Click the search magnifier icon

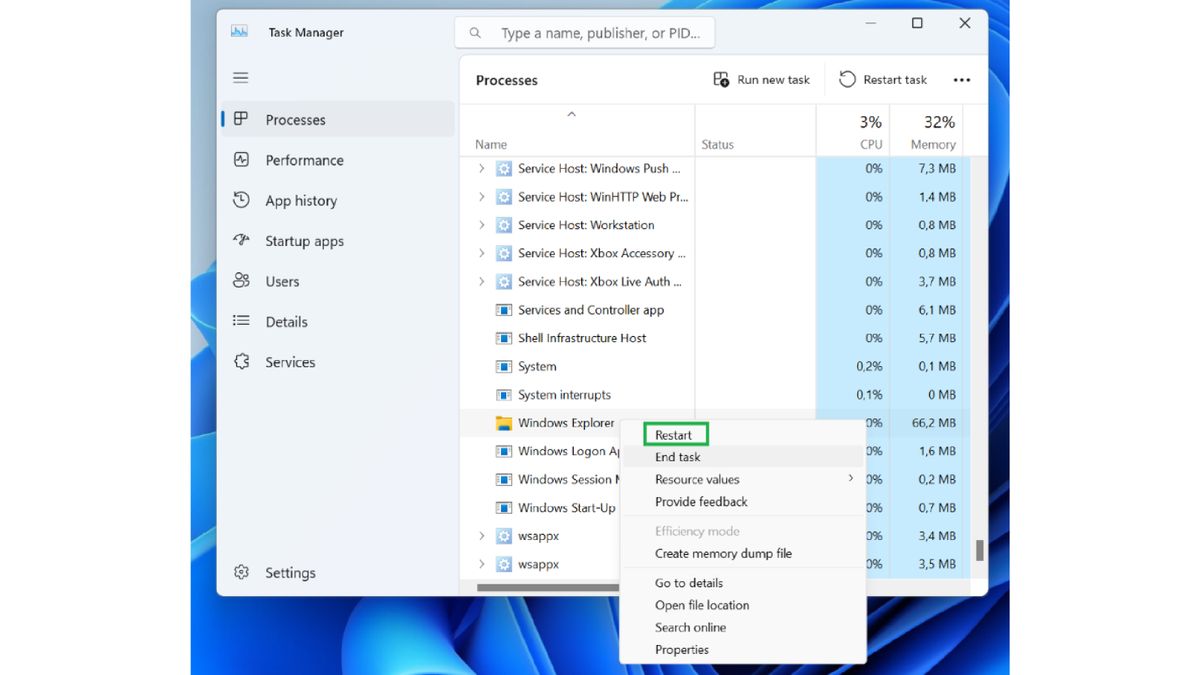pyautogui.click(x=474, y=32)
